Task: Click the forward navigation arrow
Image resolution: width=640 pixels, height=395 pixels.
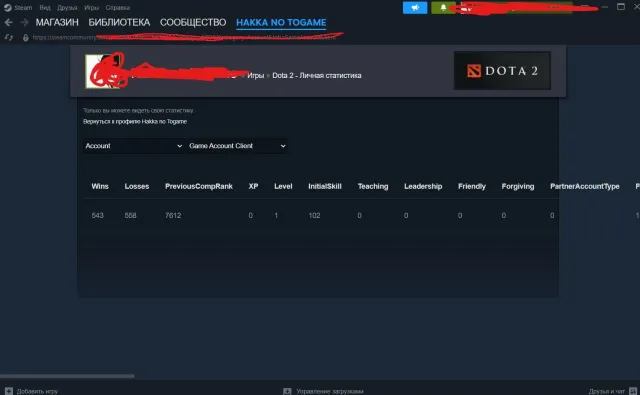Action: (x=24, y=22)
